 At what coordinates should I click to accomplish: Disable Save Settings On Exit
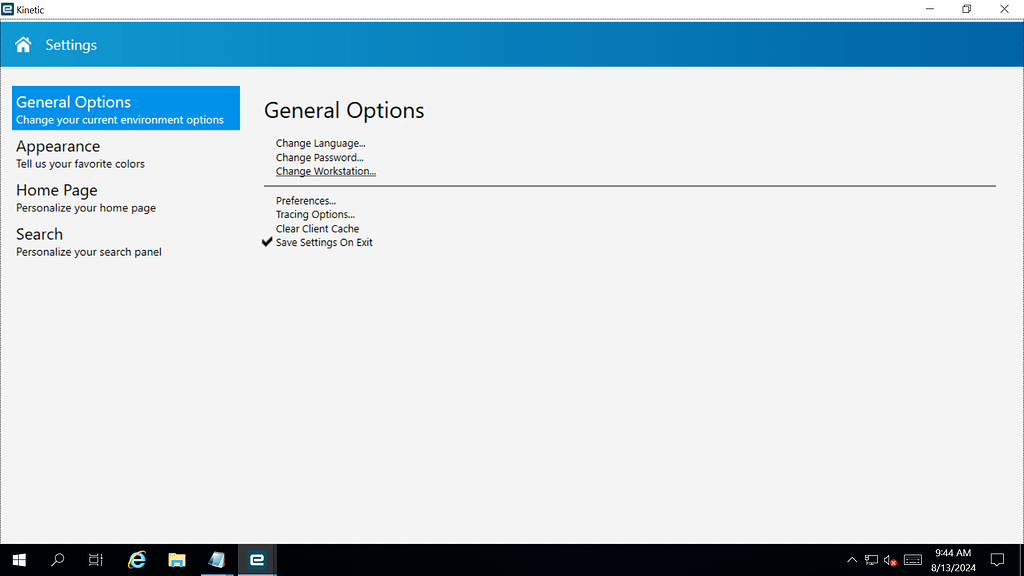[x=323, y=242]
